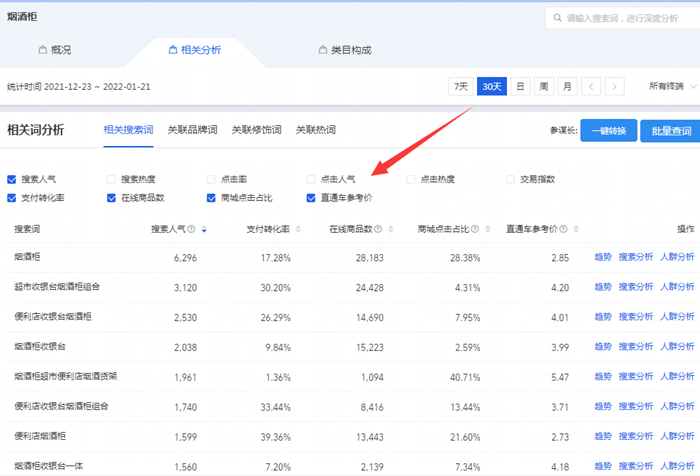Go to next period with right arrow
Screen dimensions: 700x476
(616, 87)
